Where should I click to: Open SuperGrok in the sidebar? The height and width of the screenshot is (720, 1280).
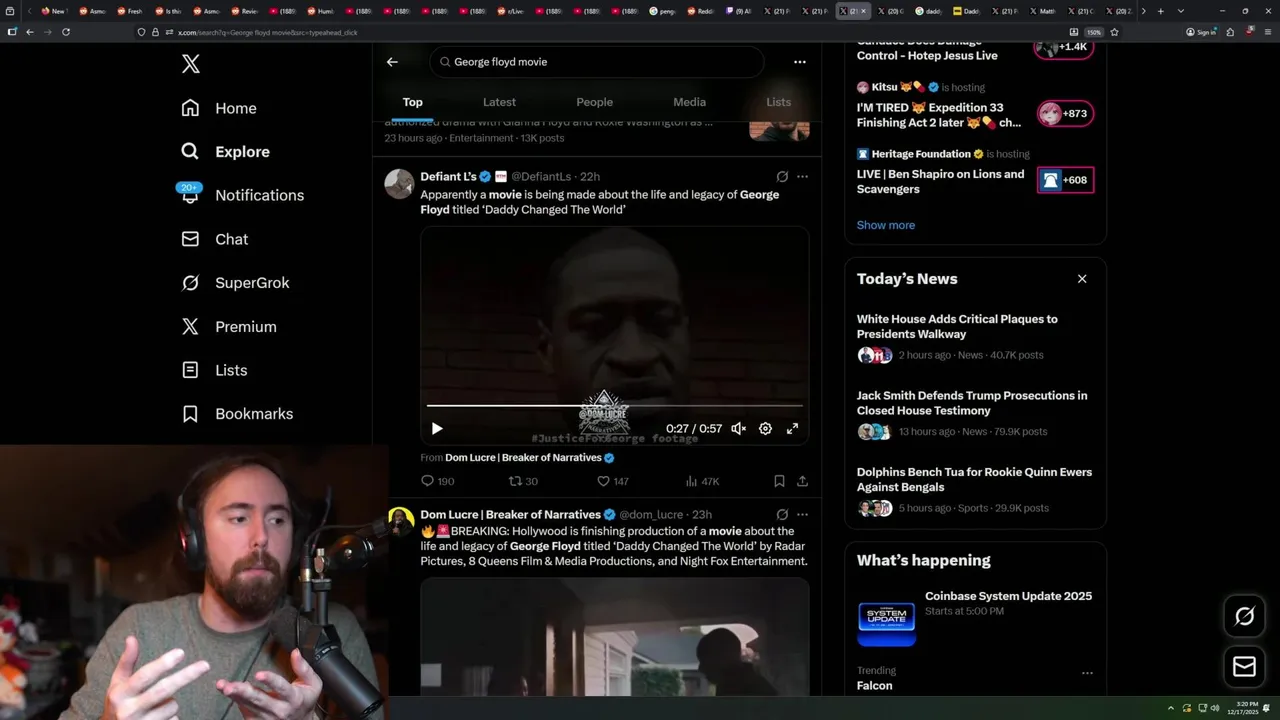click(x=235, y=283)
